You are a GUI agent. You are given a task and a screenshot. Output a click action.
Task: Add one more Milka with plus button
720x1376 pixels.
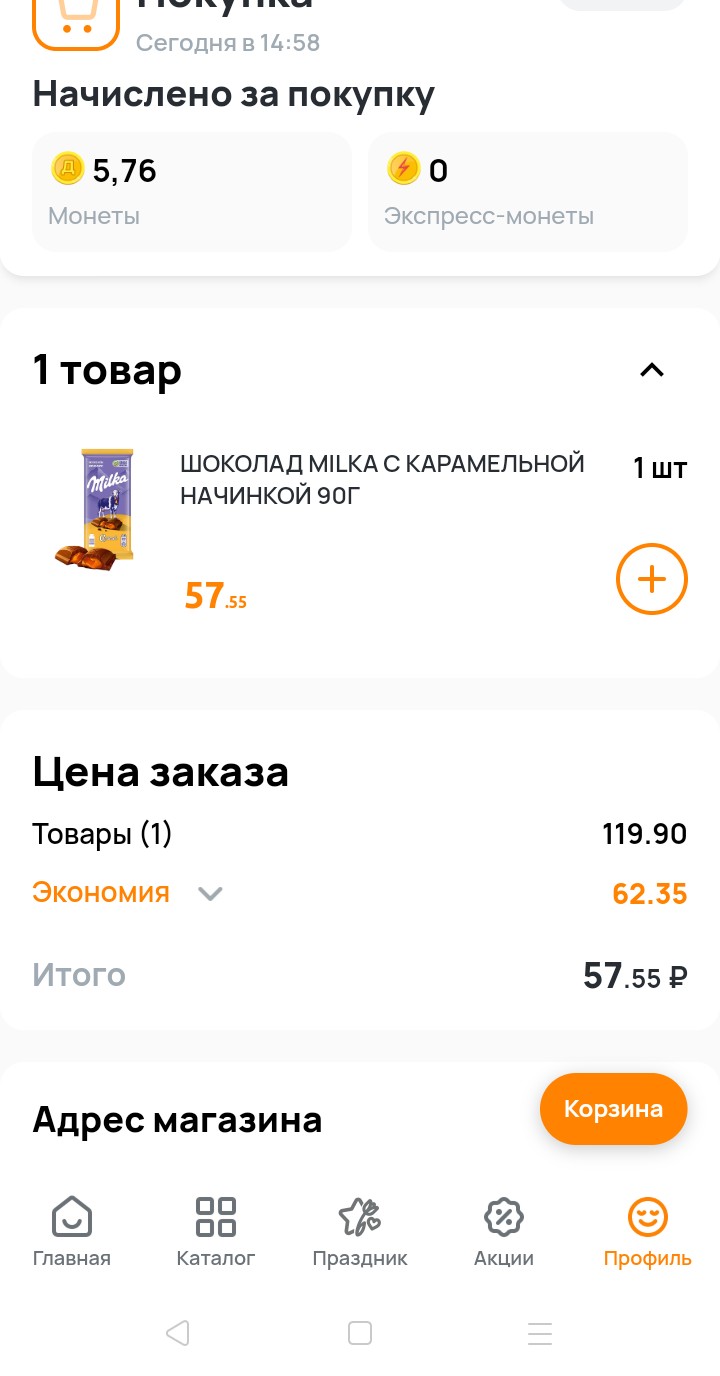pyautogui.click(x=651, y=578)
